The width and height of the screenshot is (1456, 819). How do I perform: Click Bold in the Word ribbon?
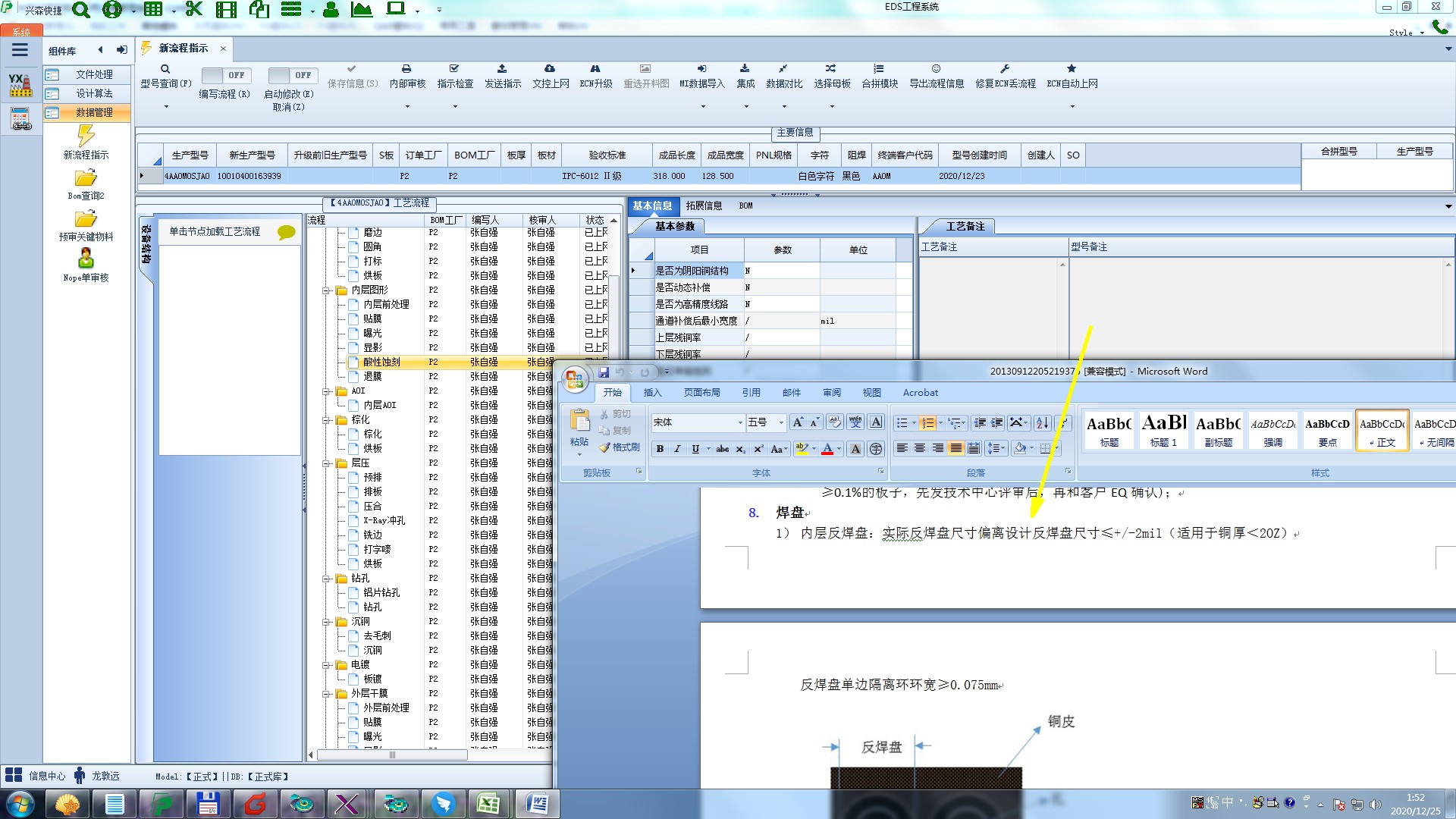660,449
